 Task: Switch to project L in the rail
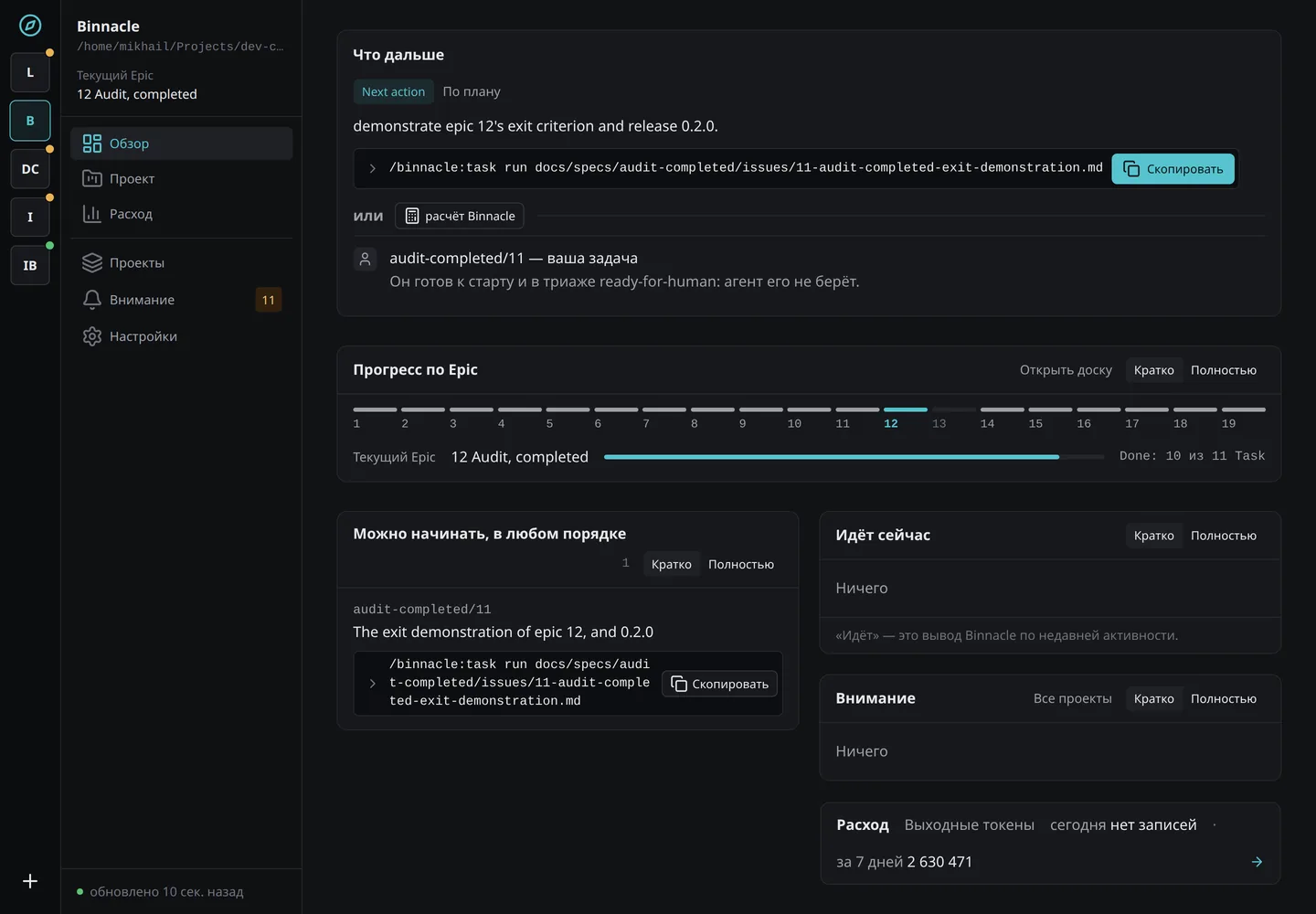tap(30, 72)
